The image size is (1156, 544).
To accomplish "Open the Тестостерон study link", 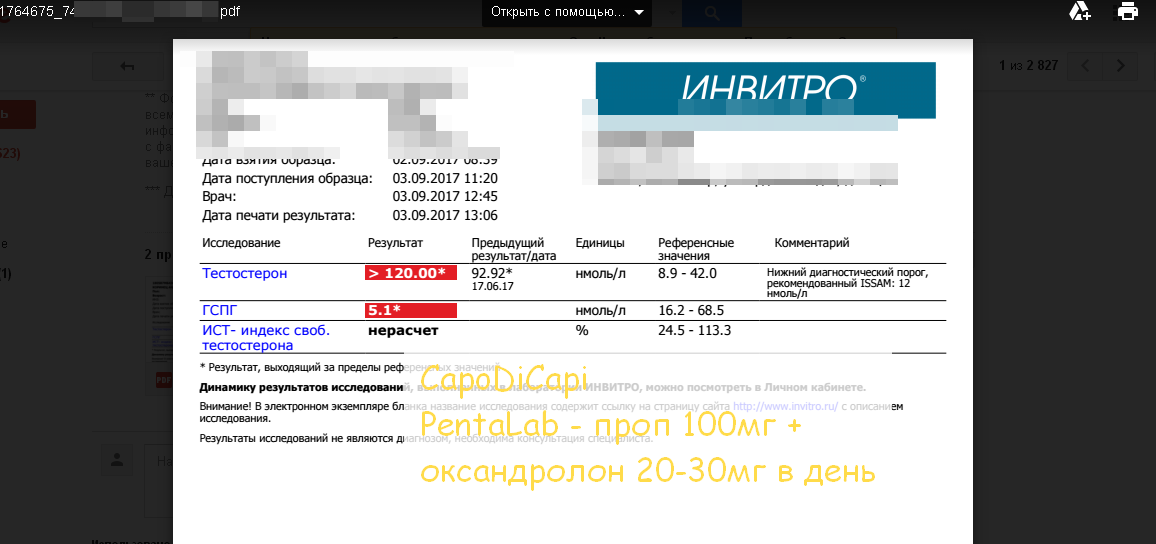I will pyautogui.click(x=245, y=273).
